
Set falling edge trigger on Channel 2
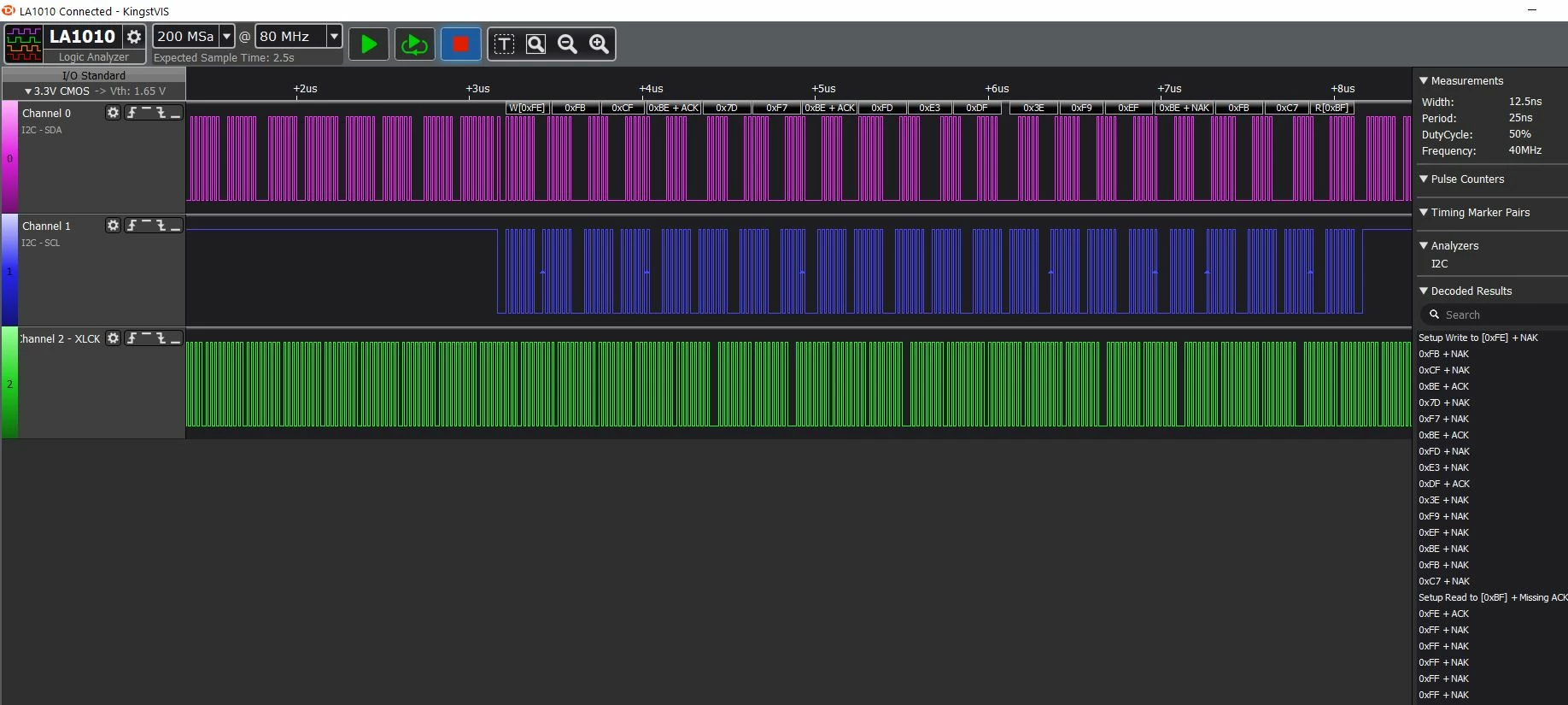tap(161, 338)
